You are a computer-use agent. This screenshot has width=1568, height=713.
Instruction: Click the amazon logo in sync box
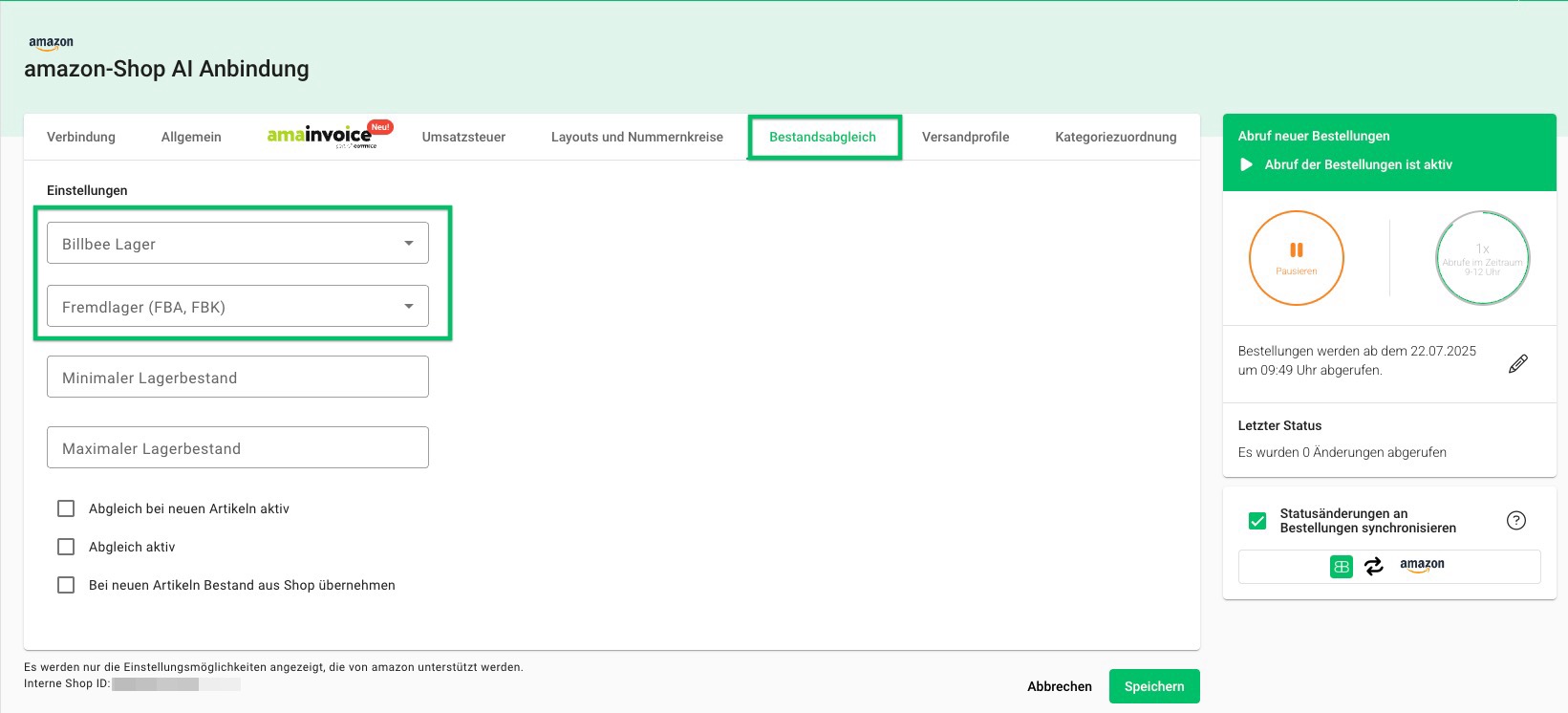click(x=1422, y=566)
